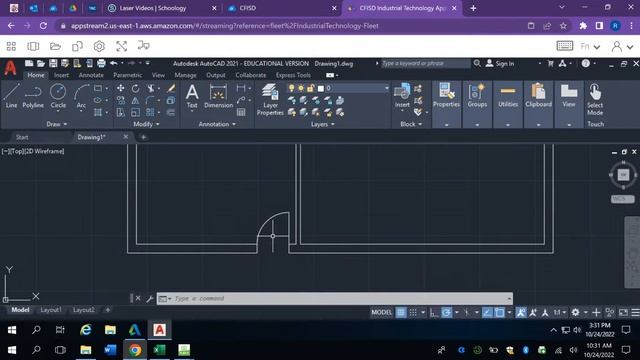The width and height of the screenshot is (640, 360).
Task: Select the Trim tool
Action: tap(151, 88)
